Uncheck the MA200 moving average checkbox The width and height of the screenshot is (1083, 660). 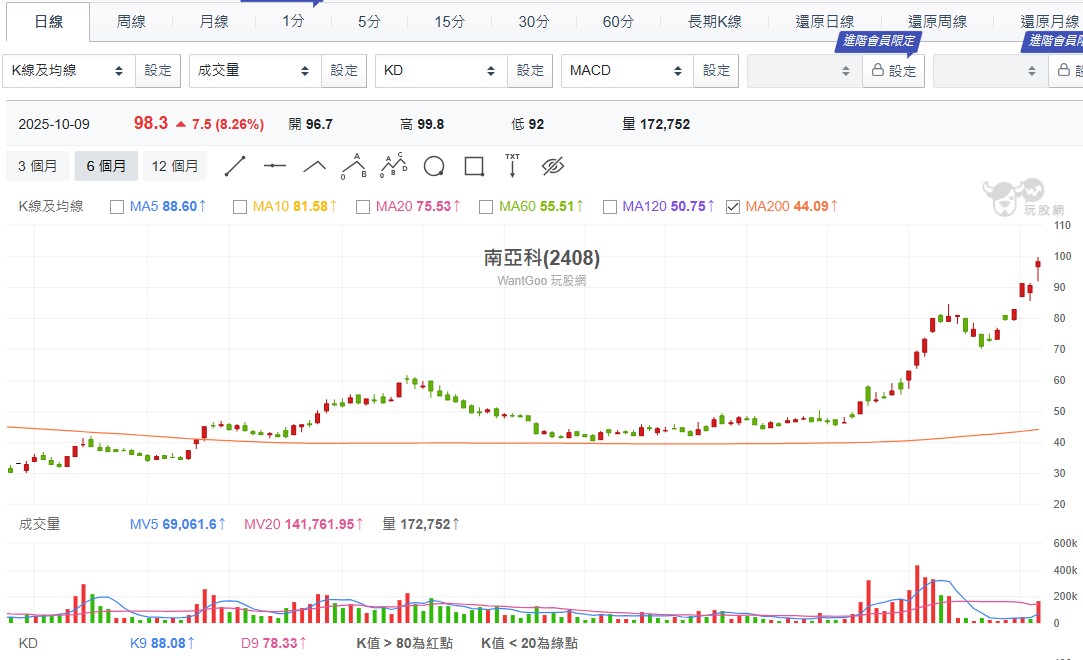(x=733, y=207)
